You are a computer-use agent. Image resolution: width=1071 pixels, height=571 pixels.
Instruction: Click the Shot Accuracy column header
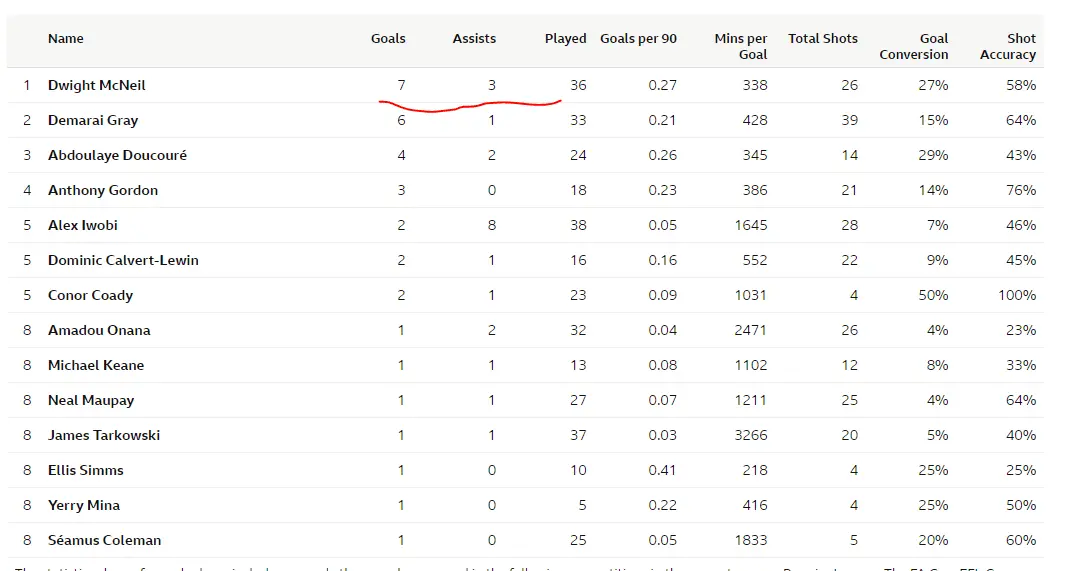[1007, 46]
